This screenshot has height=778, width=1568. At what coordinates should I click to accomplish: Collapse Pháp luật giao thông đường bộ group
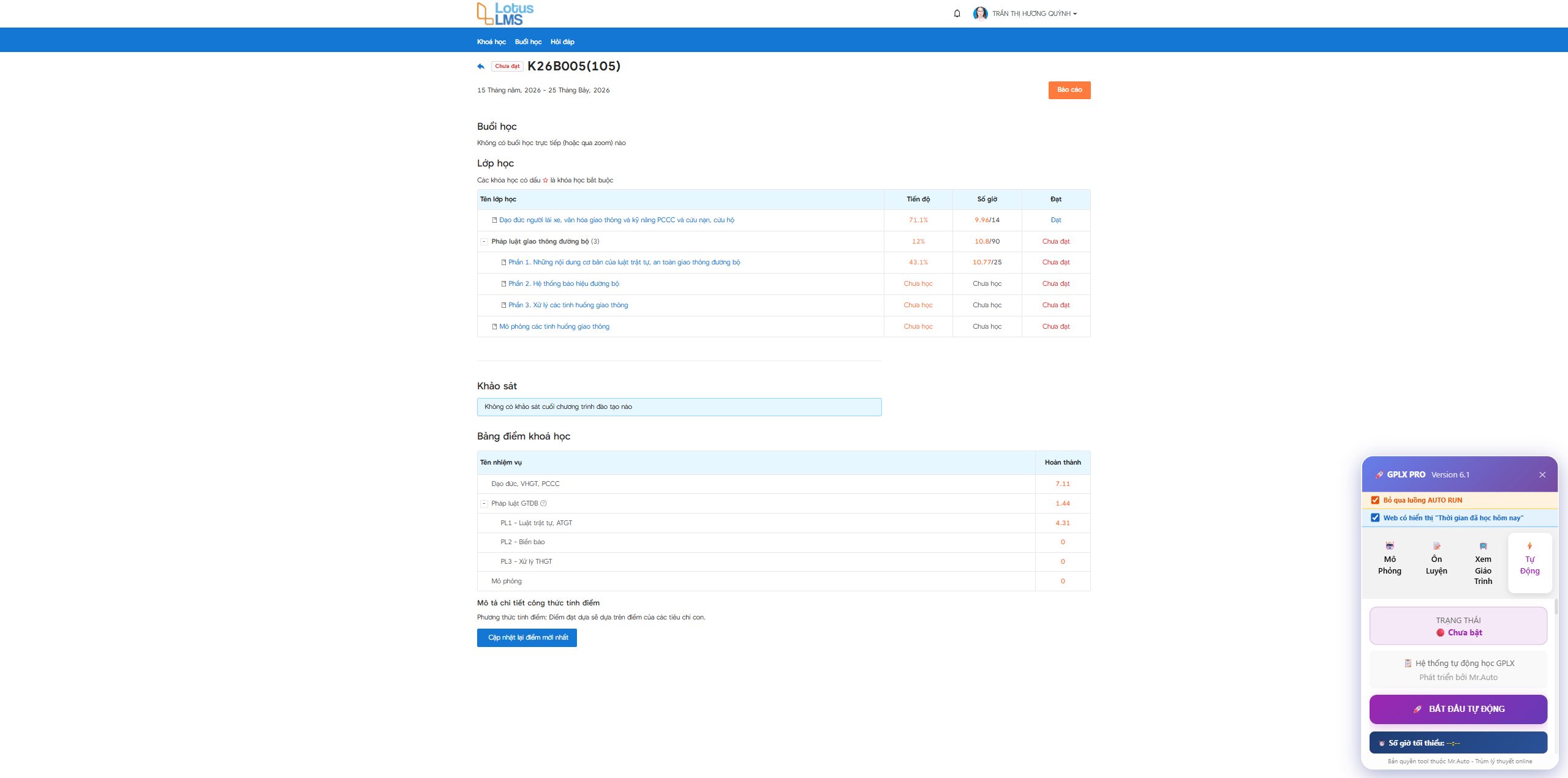(x=484, y=242)
